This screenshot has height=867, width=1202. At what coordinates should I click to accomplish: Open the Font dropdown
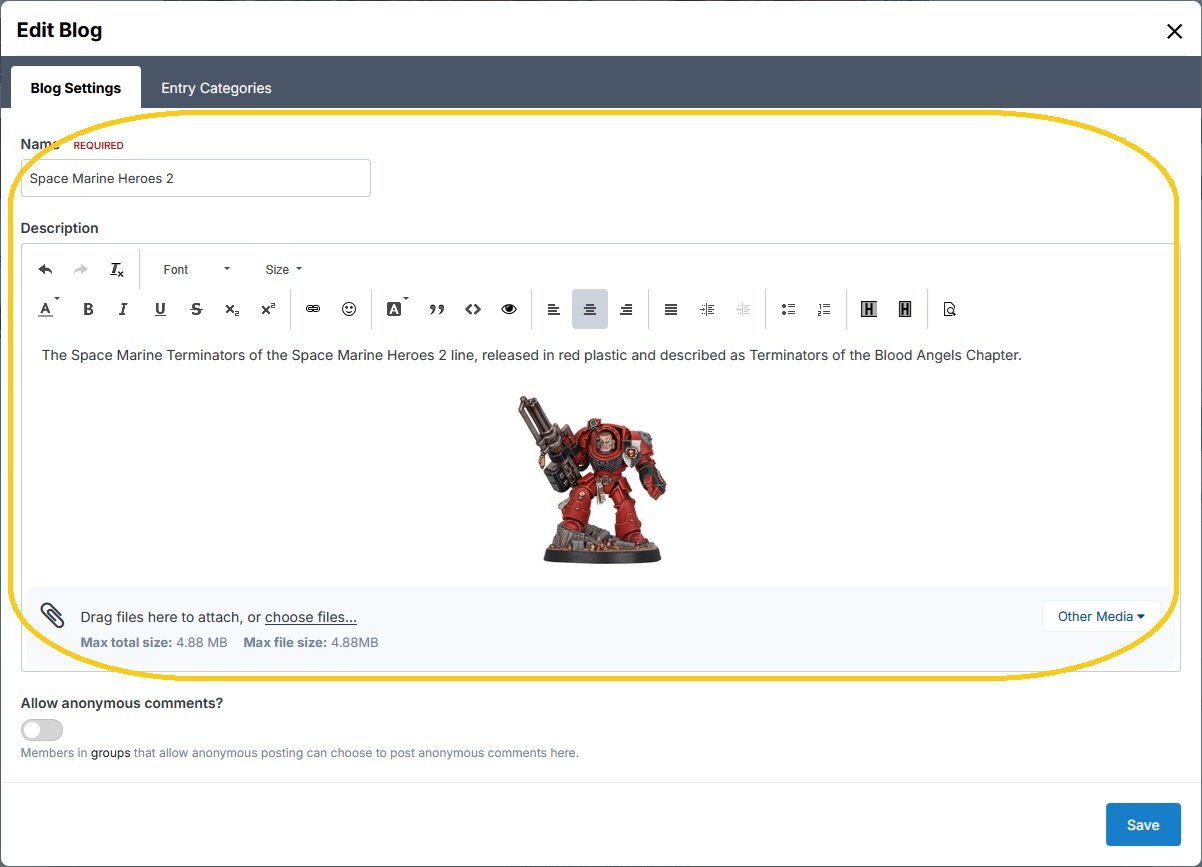point(196,270)
